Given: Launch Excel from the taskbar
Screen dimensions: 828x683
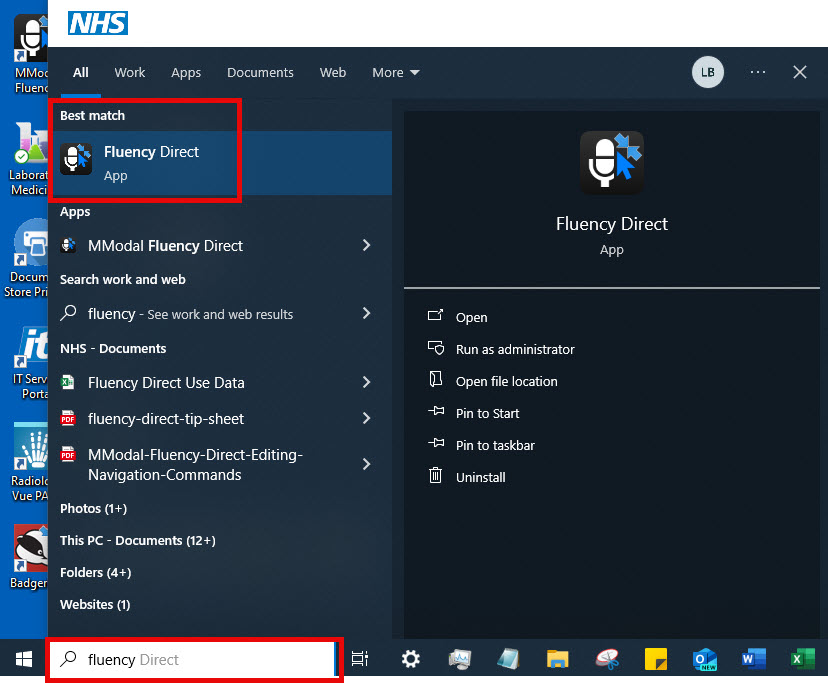Looking at the screenshot, I should point(803,659).
